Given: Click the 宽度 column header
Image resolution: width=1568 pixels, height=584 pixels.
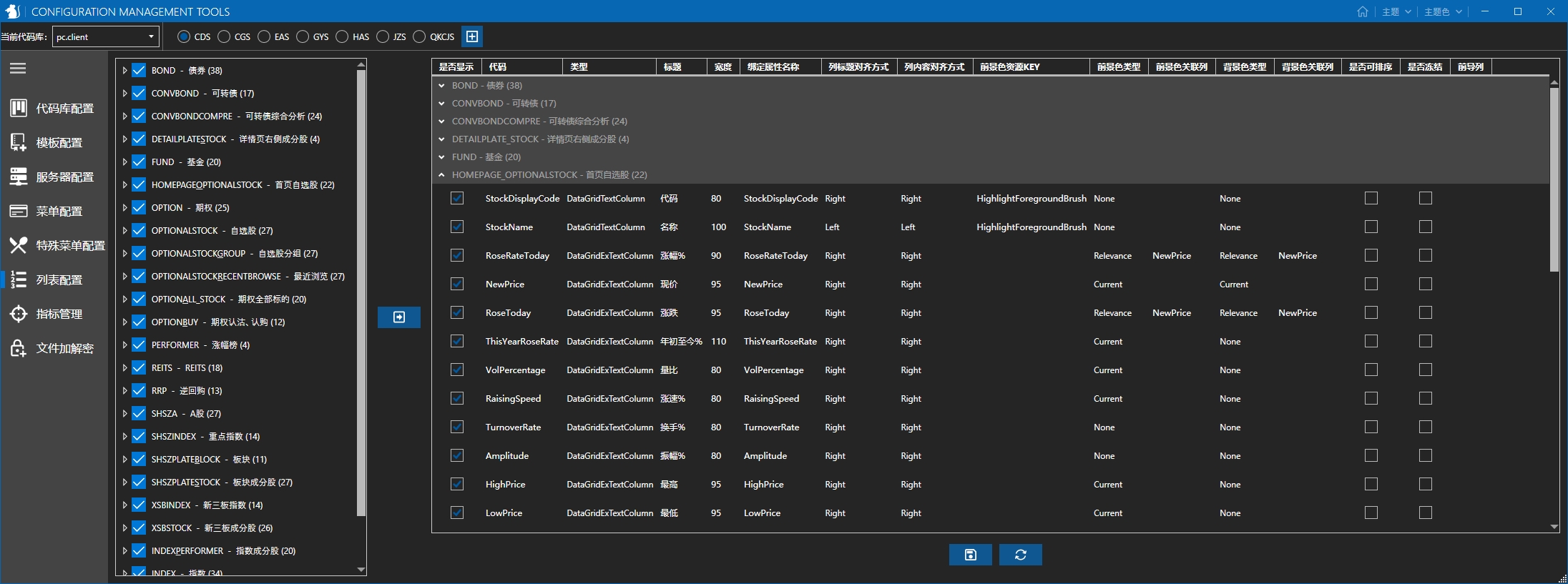Looking at the screenshot, I should [723, 66].
